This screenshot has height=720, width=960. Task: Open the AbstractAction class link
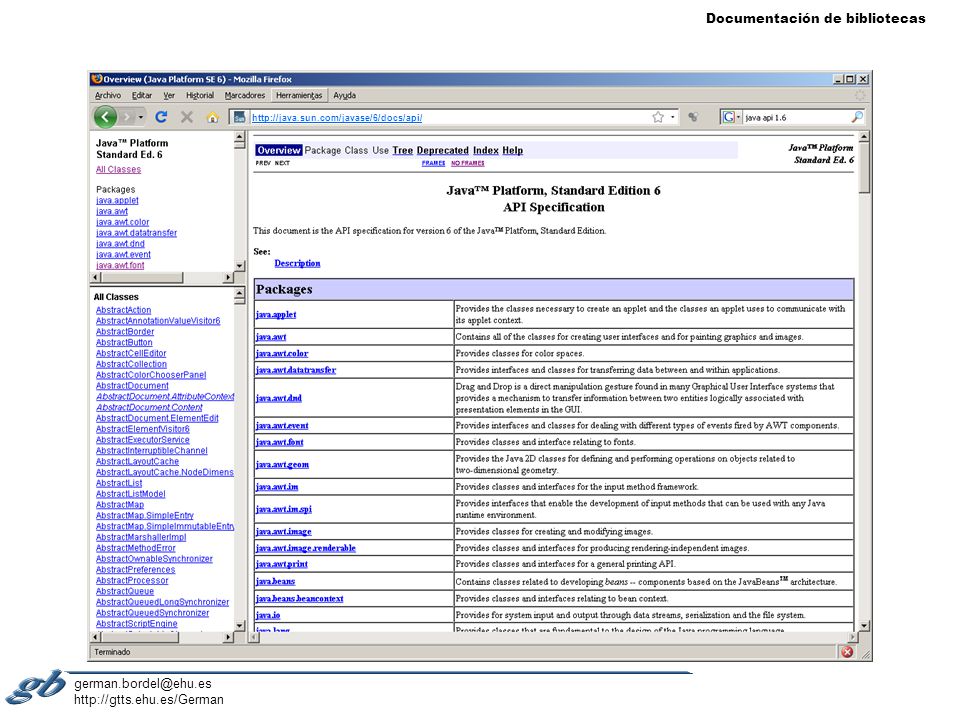click(123, 310)
